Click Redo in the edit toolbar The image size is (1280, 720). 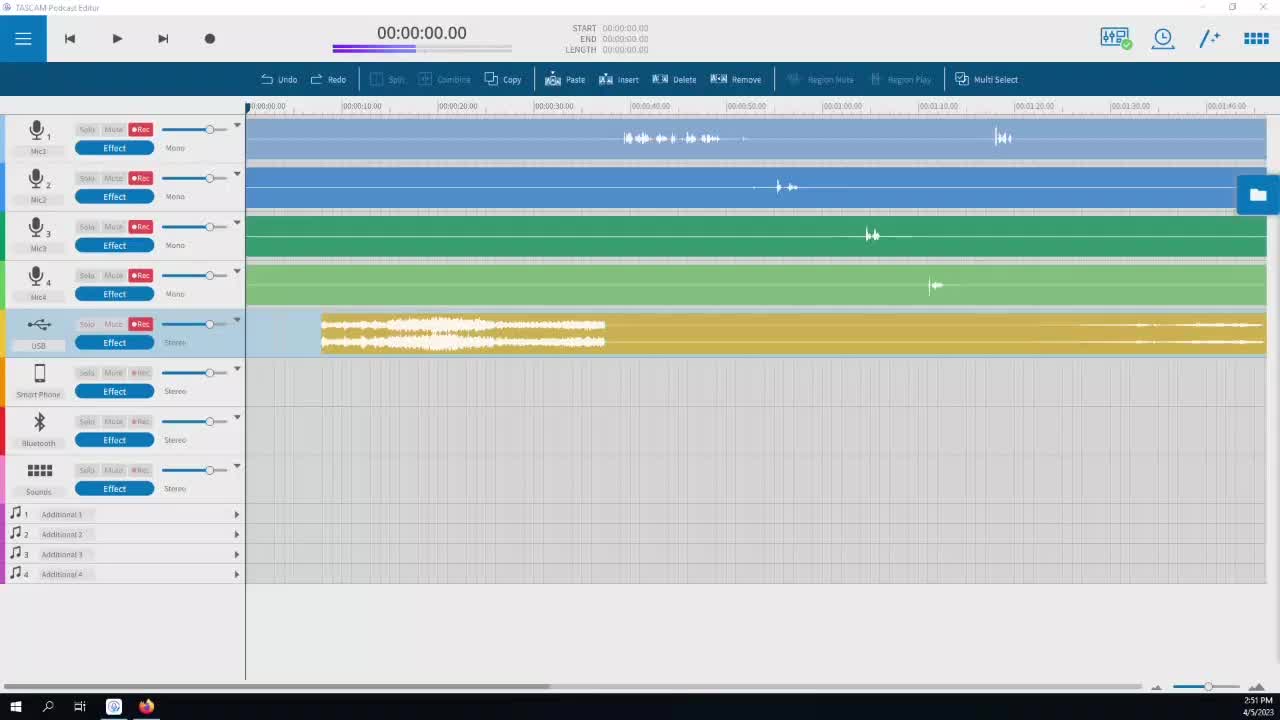[328, 79]
